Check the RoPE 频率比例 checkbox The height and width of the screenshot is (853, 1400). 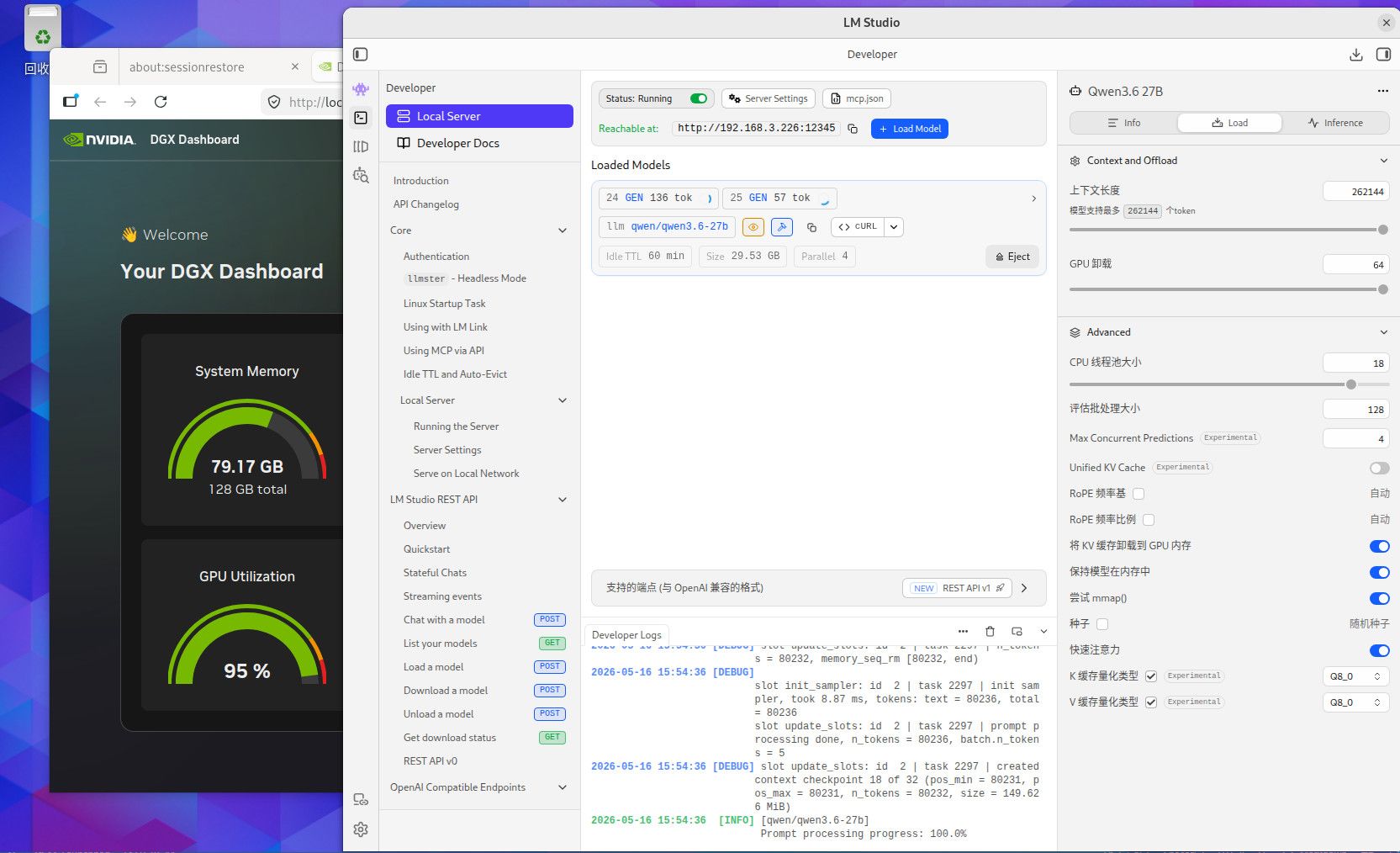tap(1149, 520)
